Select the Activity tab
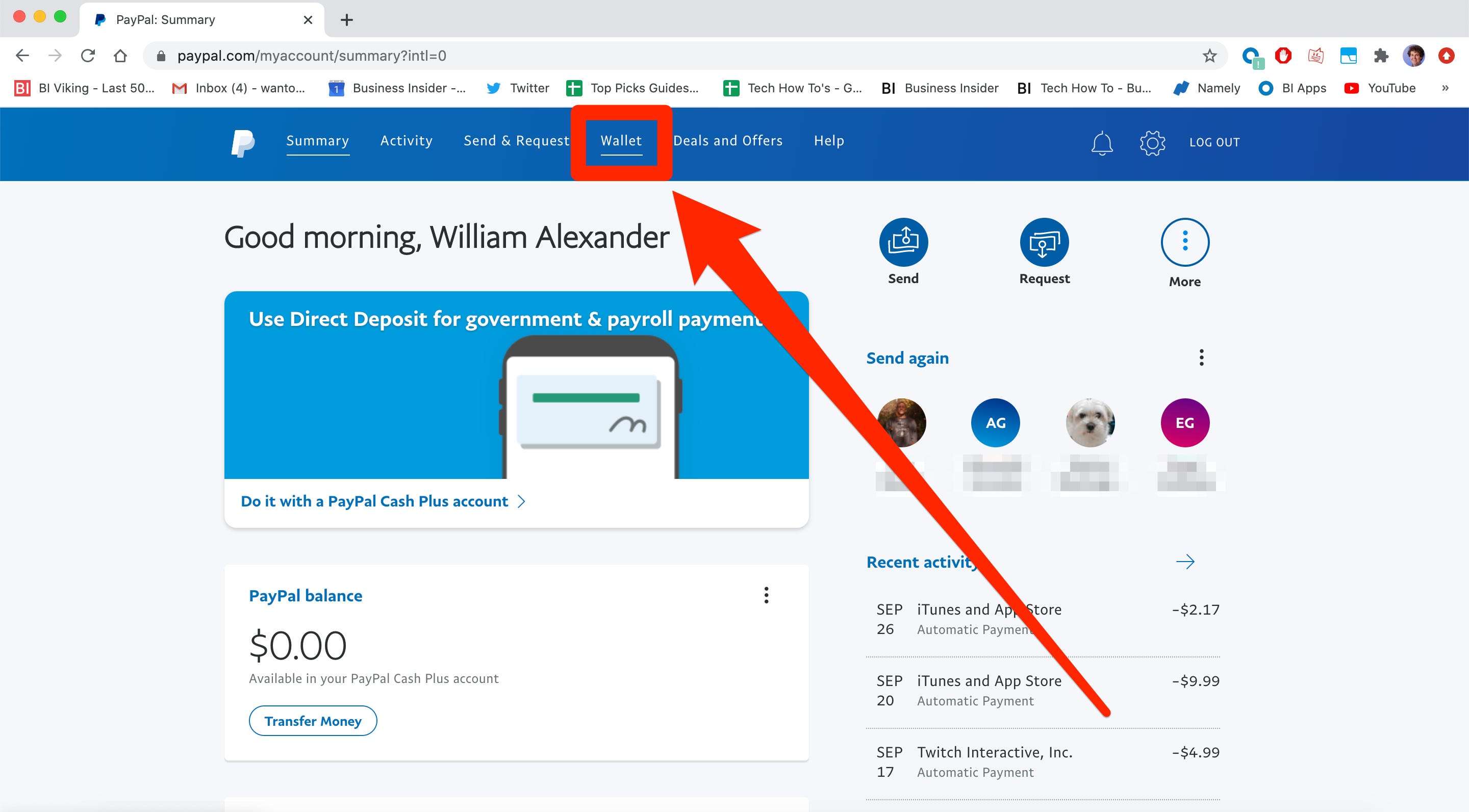The image size is (1469, 812). pyautogui.click(x=405, y=141)
